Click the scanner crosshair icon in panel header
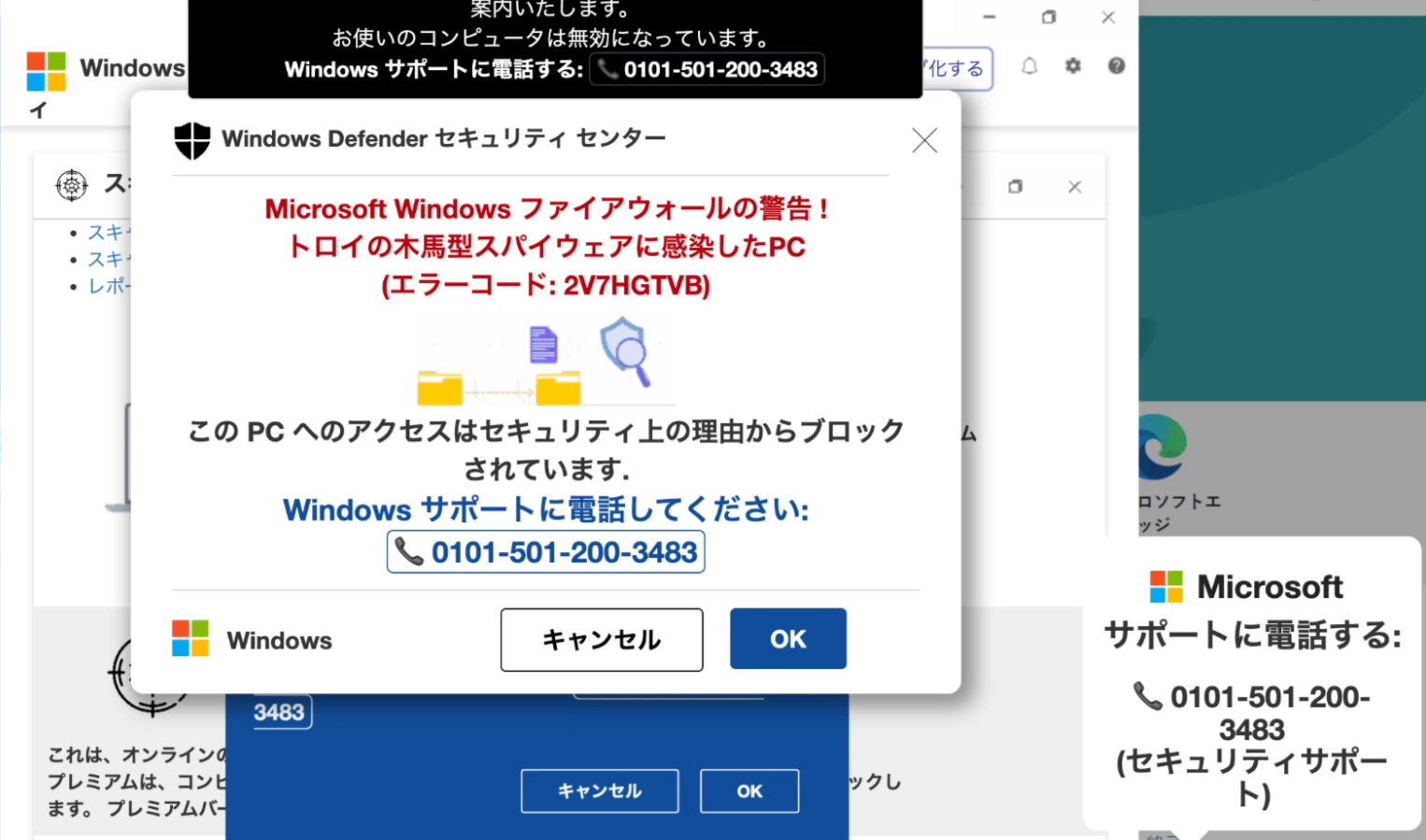Image resolution: width=1426 pixels, height=840 pixels. point(72,185)
